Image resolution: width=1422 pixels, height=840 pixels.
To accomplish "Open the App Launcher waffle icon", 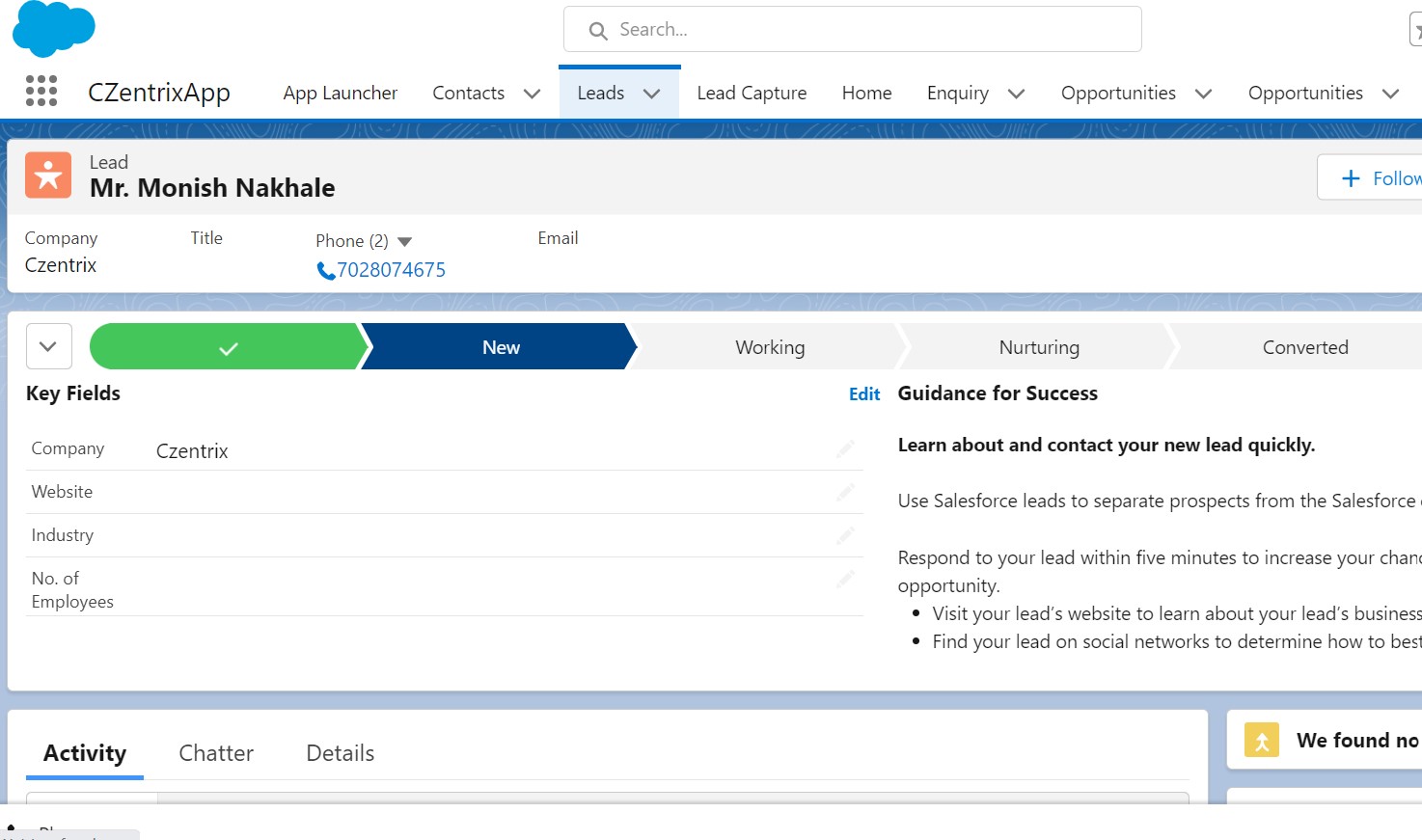I will click(x=41, y=91).
